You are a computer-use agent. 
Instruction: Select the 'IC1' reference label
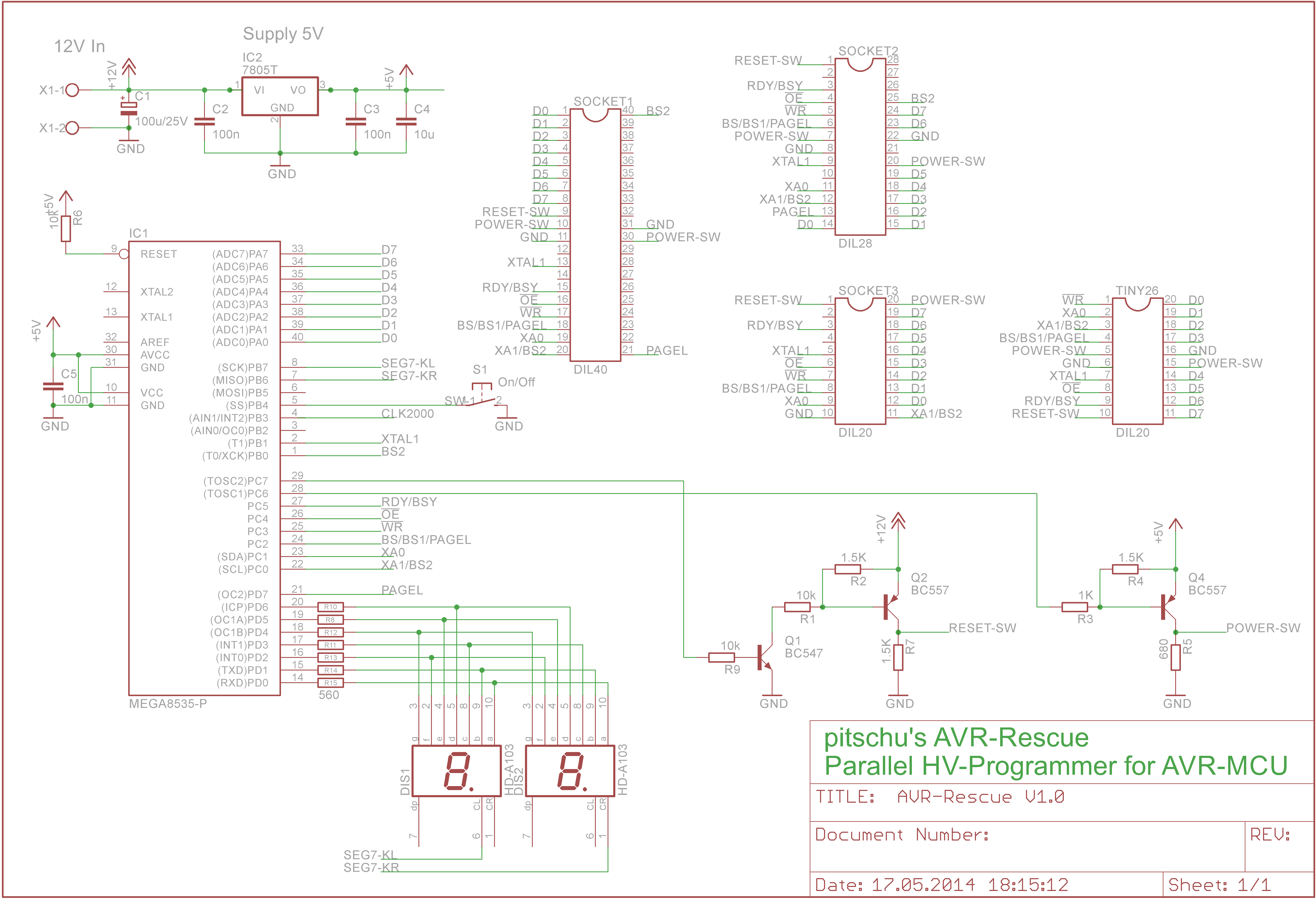pyautogui.click(x=138, y=233)
